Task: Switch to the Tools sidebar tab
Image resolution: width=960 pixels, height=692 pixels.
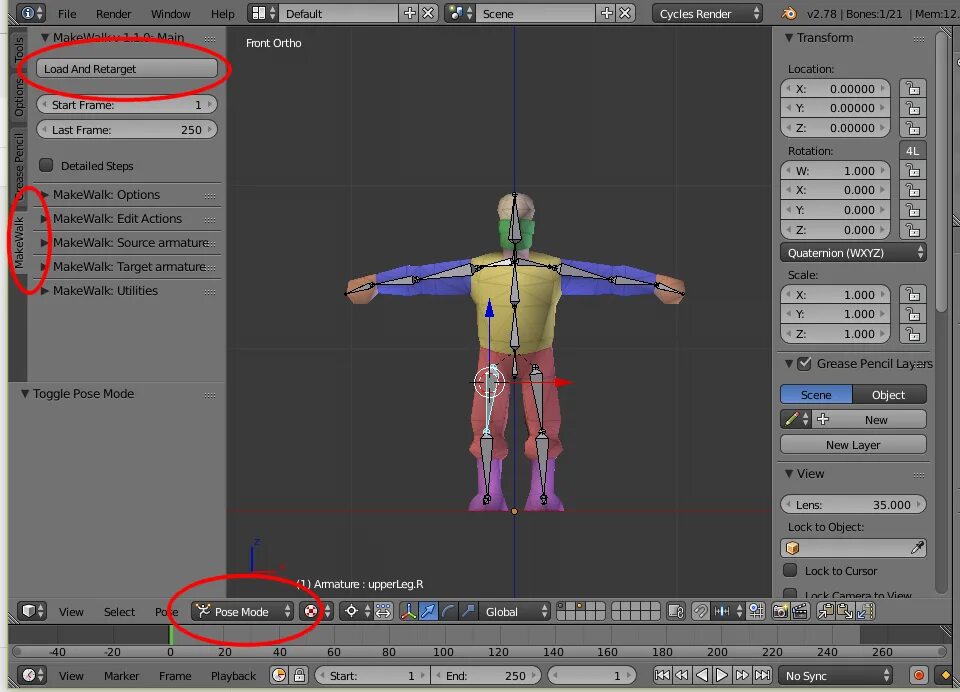Action: [x=18, y=49]
